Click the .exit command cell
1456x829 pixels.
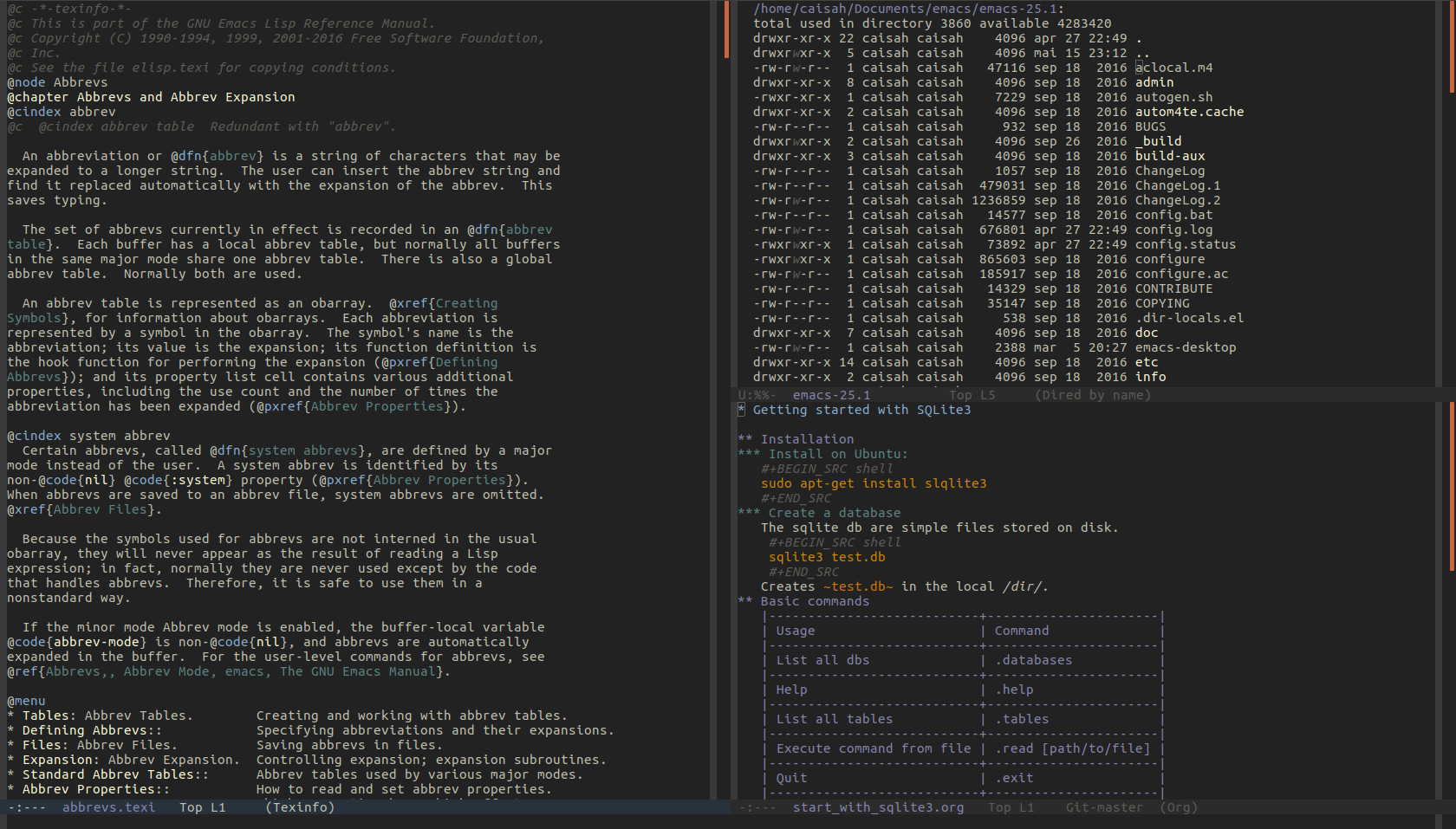click(x=1014, y=778)
